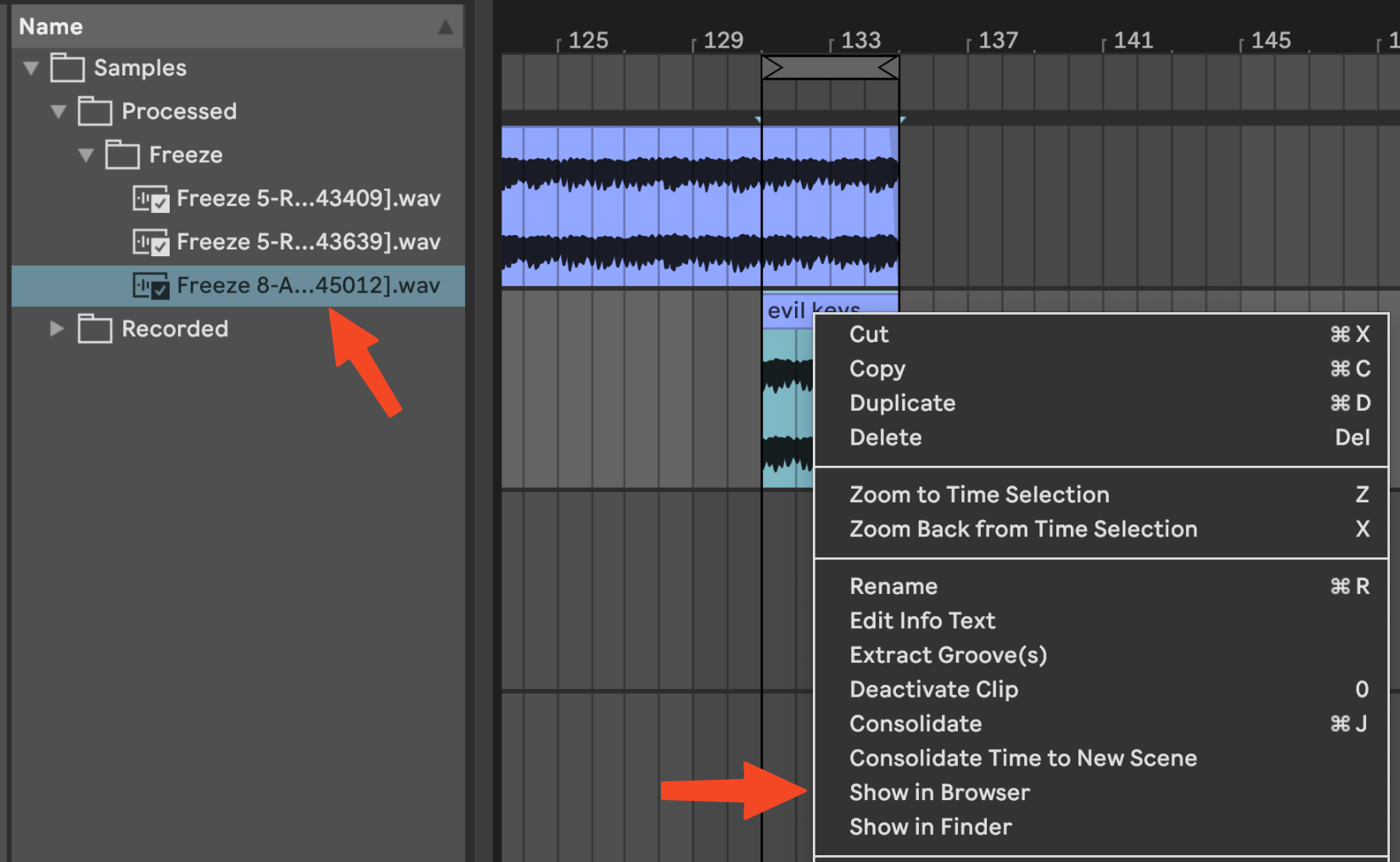This screenshot has height=862, width=1400.
Task: Click the Recorded folder icon
Action: tap(94, 329)
